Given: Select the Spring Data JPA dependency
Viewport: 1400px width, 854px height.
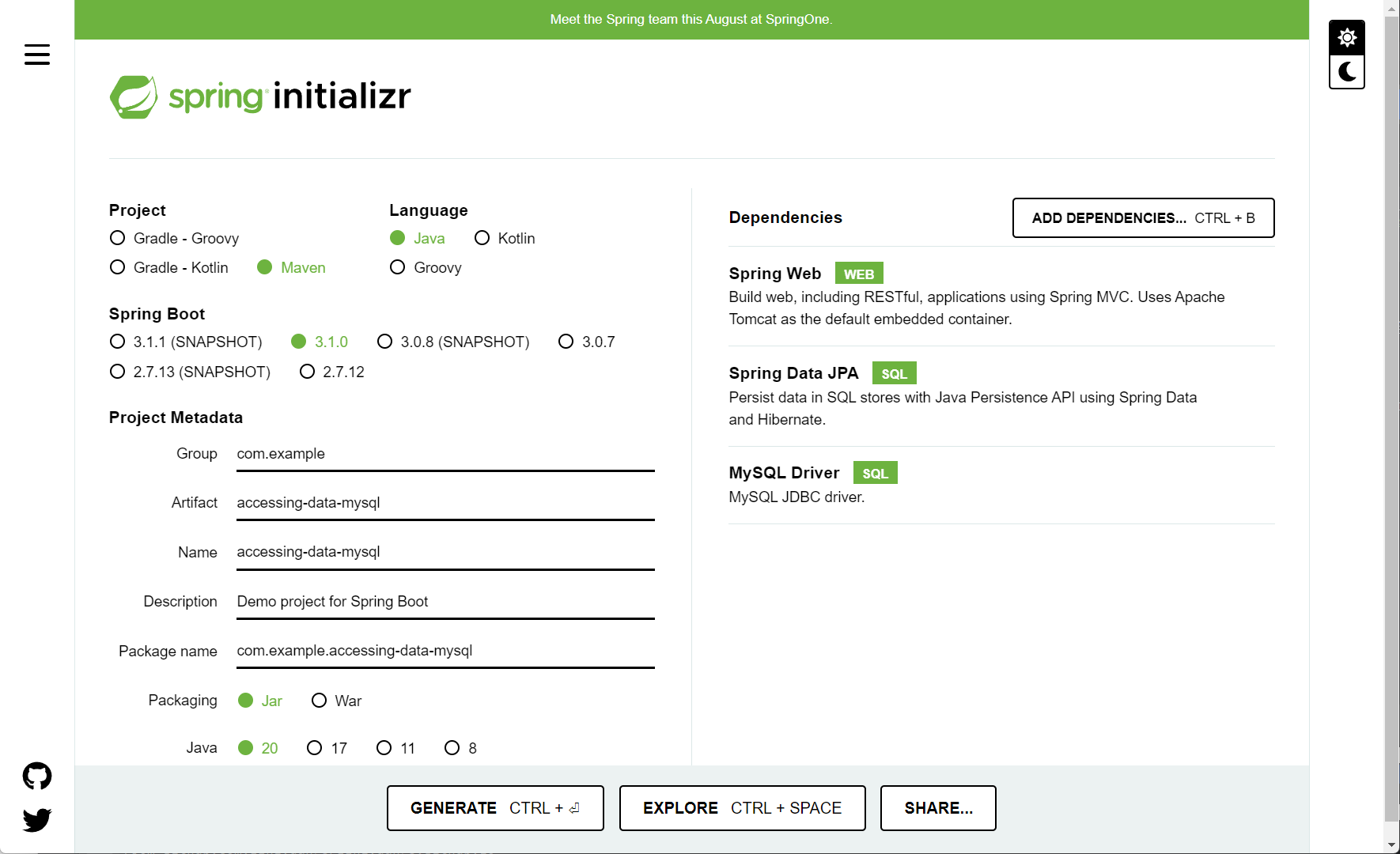Looking at the screenshot, I should 1001,396.
